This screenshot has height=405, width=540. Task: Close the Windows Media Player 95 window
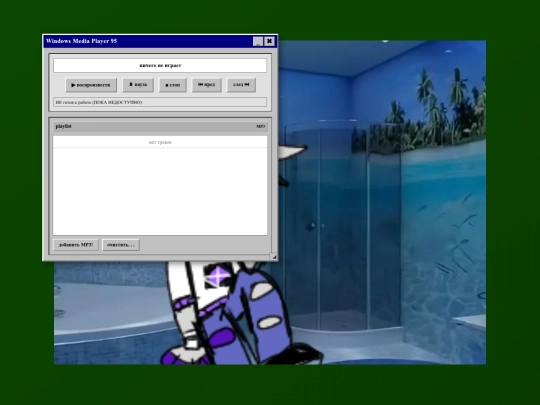tap(270, 41)
